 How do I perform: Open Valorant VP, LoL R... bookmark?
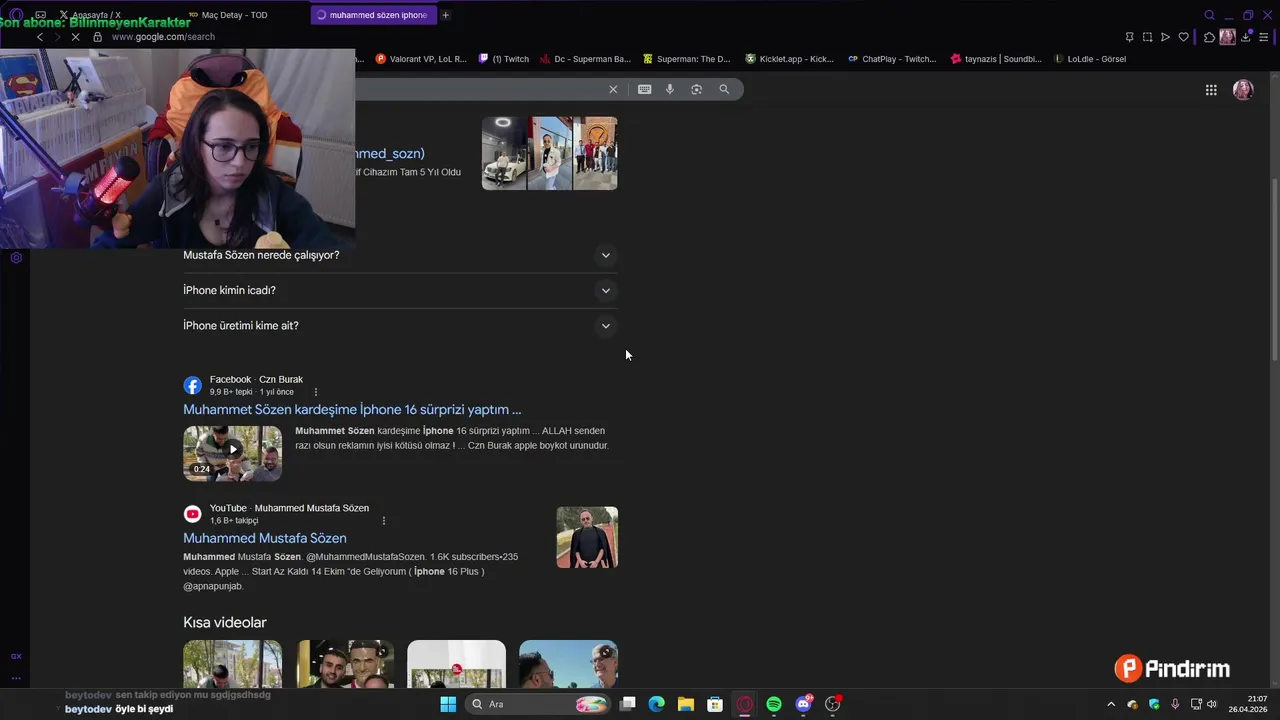coord(421,59)
